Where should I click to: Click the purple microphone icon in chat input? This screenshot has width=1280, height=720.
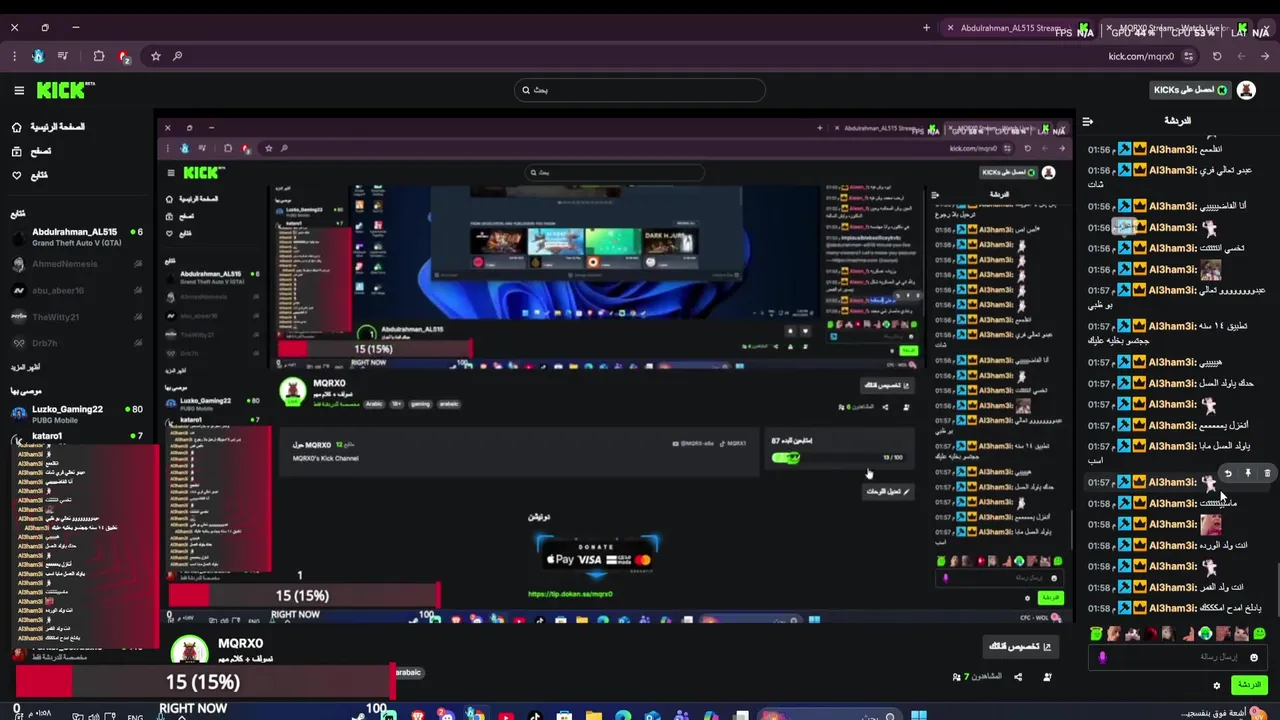coord(1102,657)
